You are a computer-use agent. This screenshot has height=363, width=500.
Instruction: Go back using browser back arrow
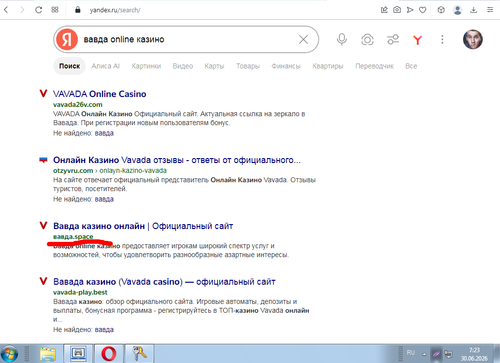[6, 10]
